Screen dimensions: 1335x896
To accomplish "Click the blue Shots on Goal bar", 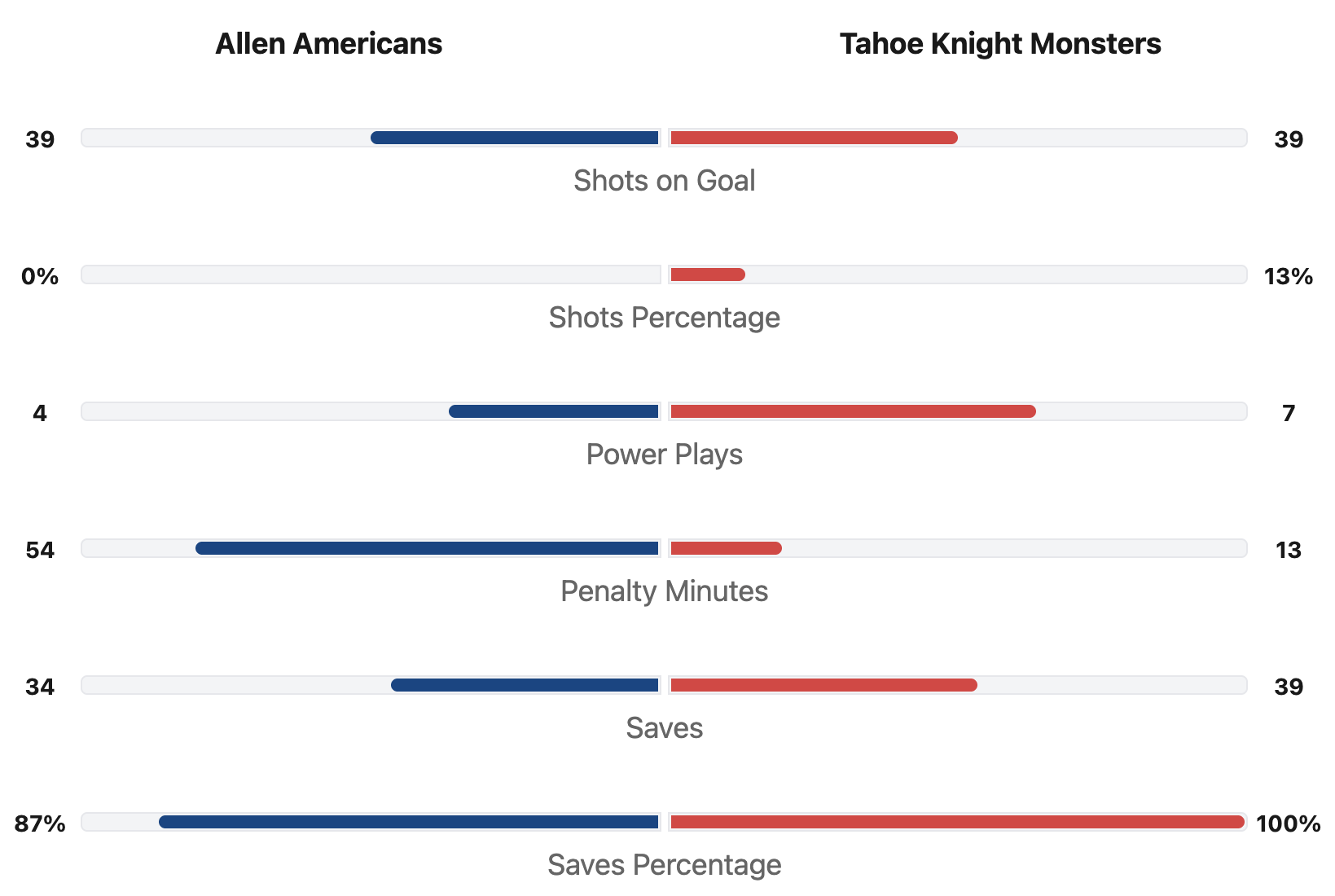I will click(x=515, y=138).
